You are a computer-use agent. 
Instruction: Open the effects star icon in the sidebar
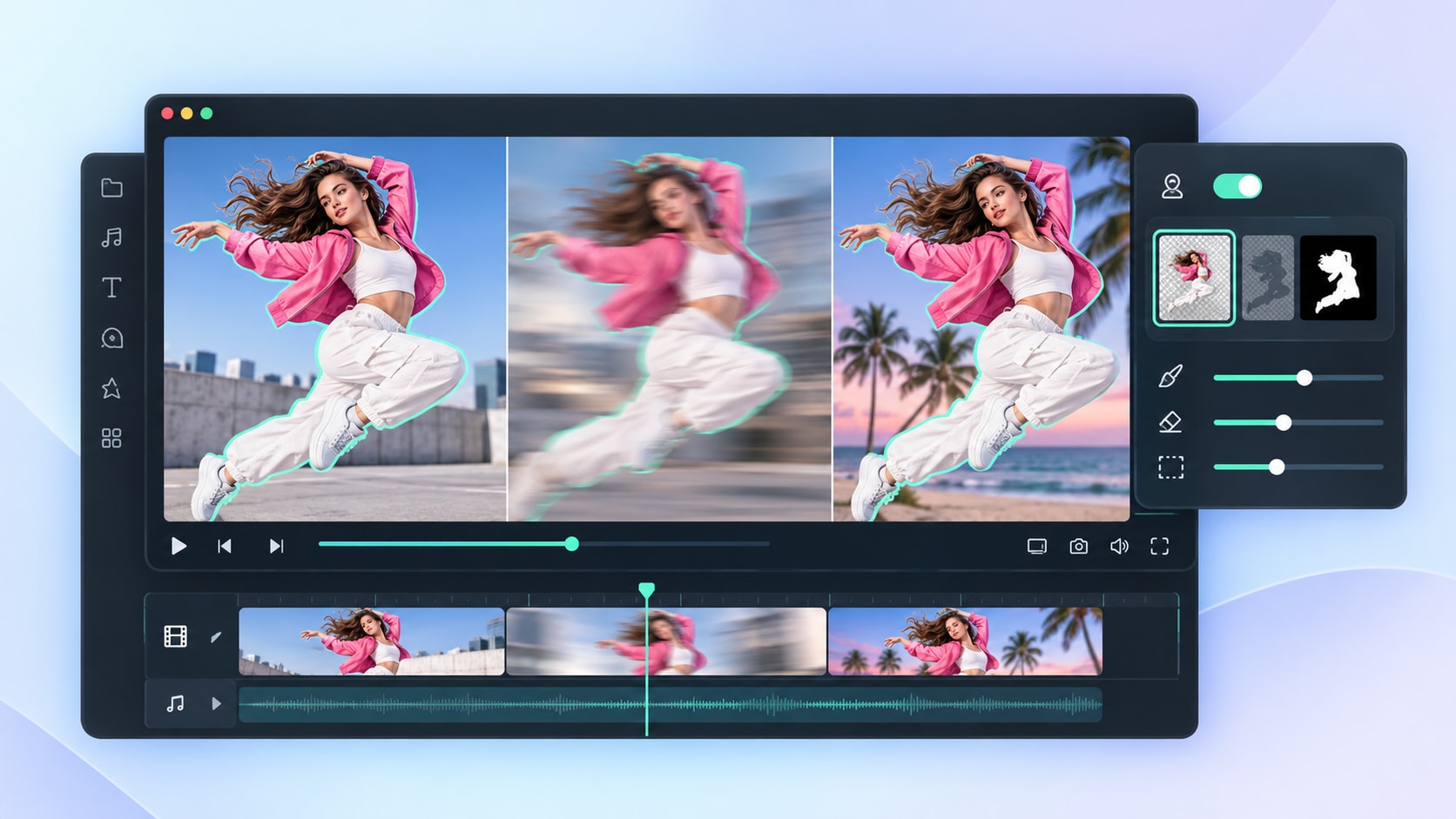pos(111,388)
